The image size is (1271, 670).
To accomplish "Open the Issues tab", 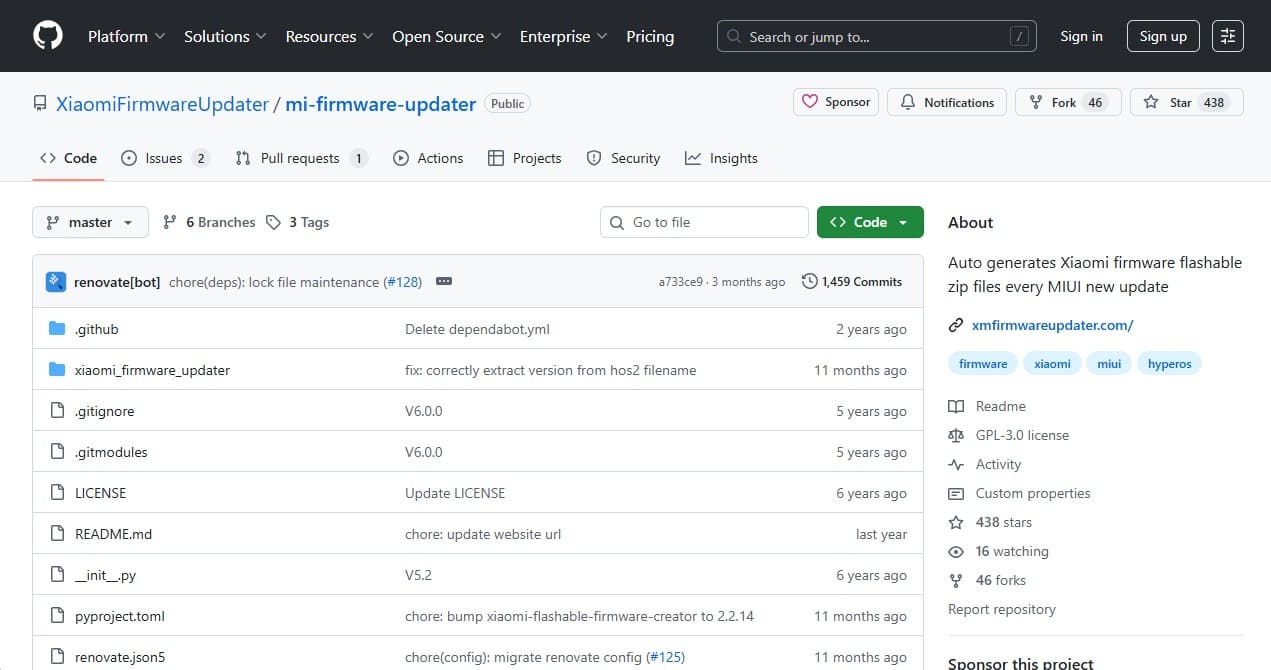I will pyautogui.click(x=165, y=158).
